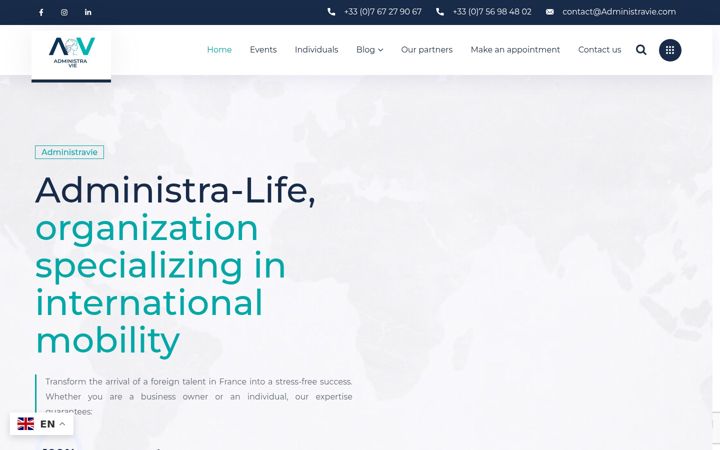Image resolution: width=720 pixels, height=450 pixels.
Task: Open the Blog menu item
Action: (366, 50)
